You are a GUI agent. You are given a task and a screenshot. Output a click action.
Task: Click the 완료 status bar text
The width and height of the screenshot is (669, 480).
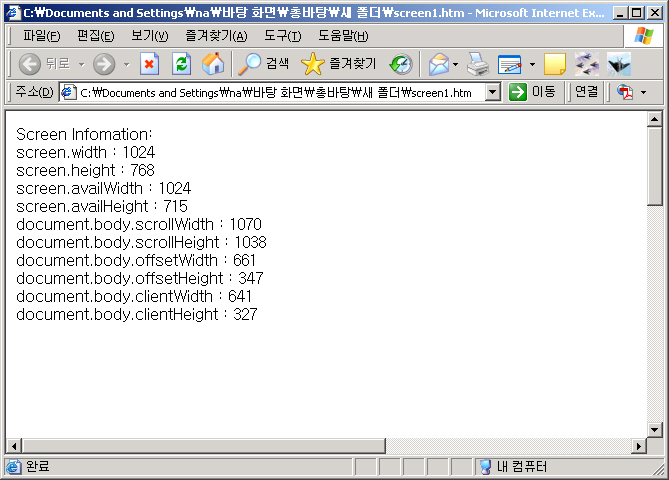click(x=38, y=466)
